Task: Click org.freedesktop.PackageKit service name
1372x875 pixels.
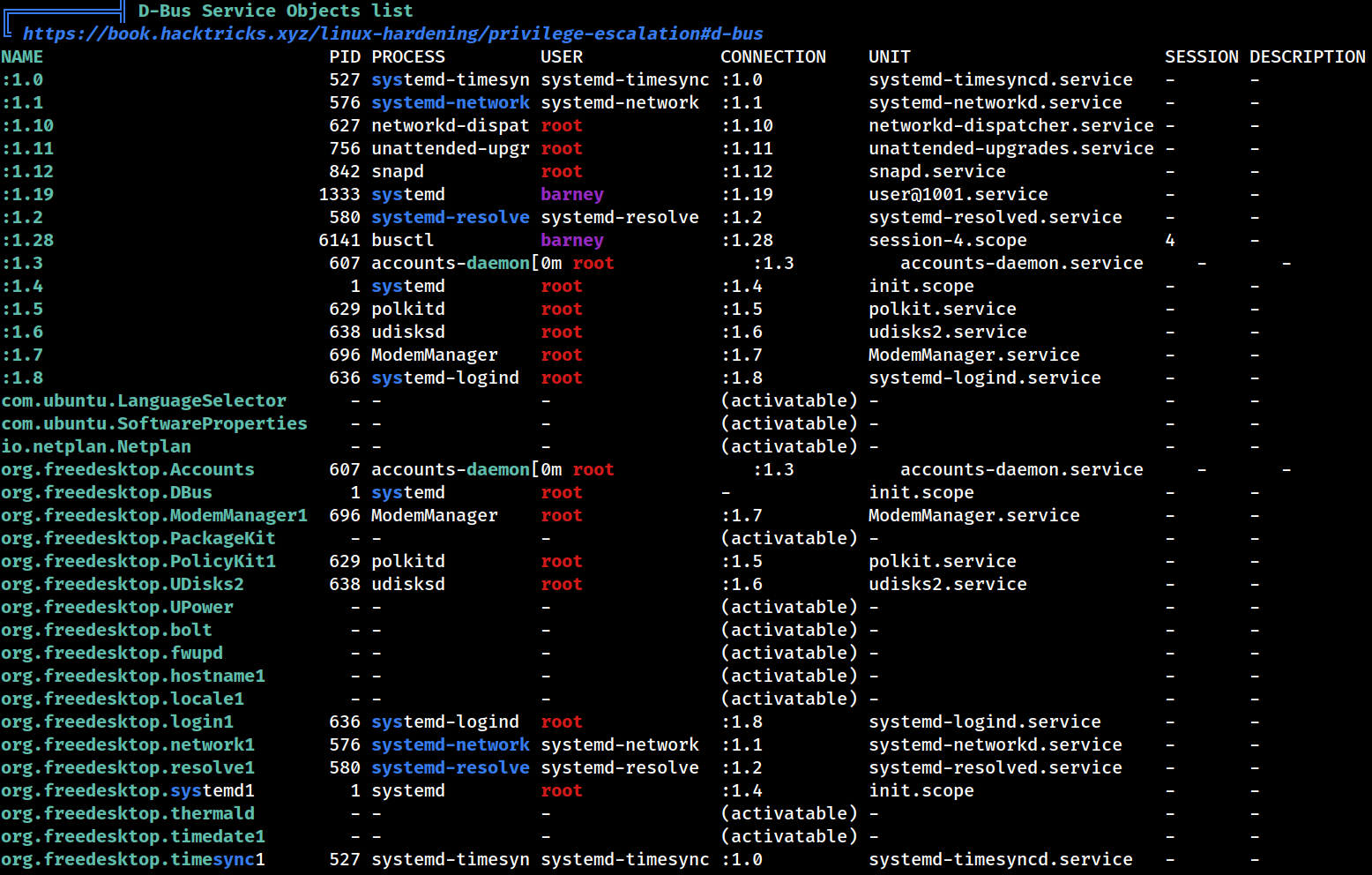Action: click(138, 538)
